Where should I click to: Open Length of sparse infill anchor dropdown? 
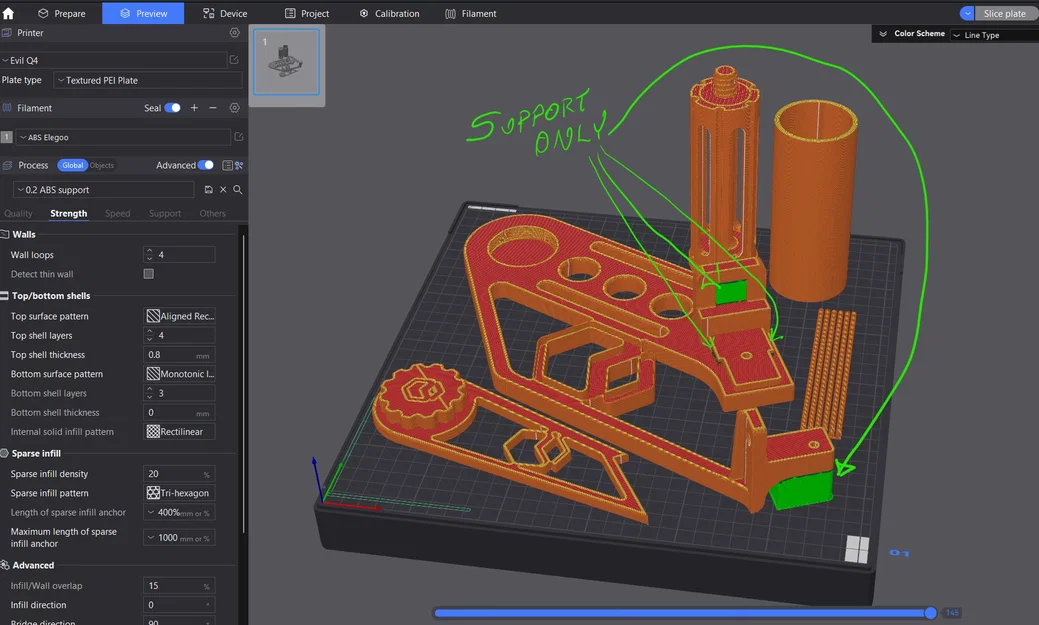180,512
